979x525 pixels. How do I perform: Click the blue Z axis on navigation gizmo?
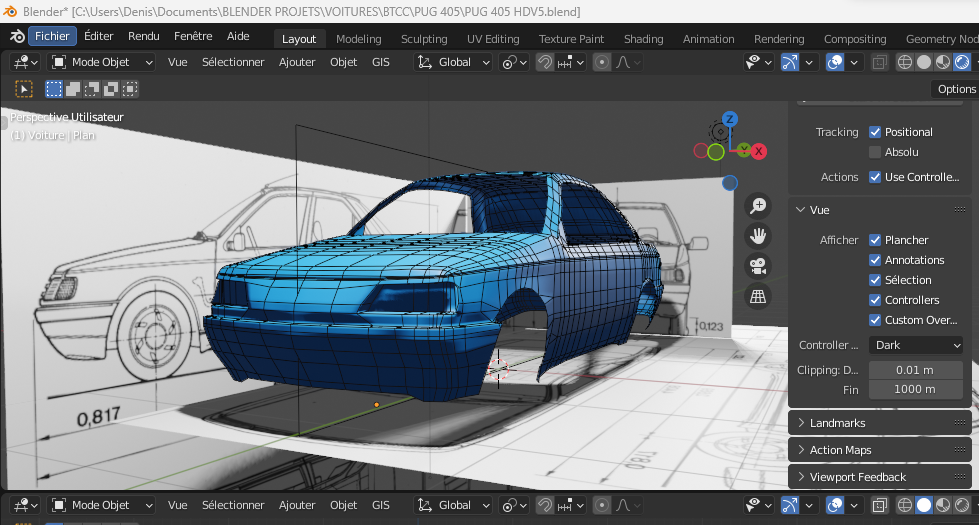click(x=729, y=119)
